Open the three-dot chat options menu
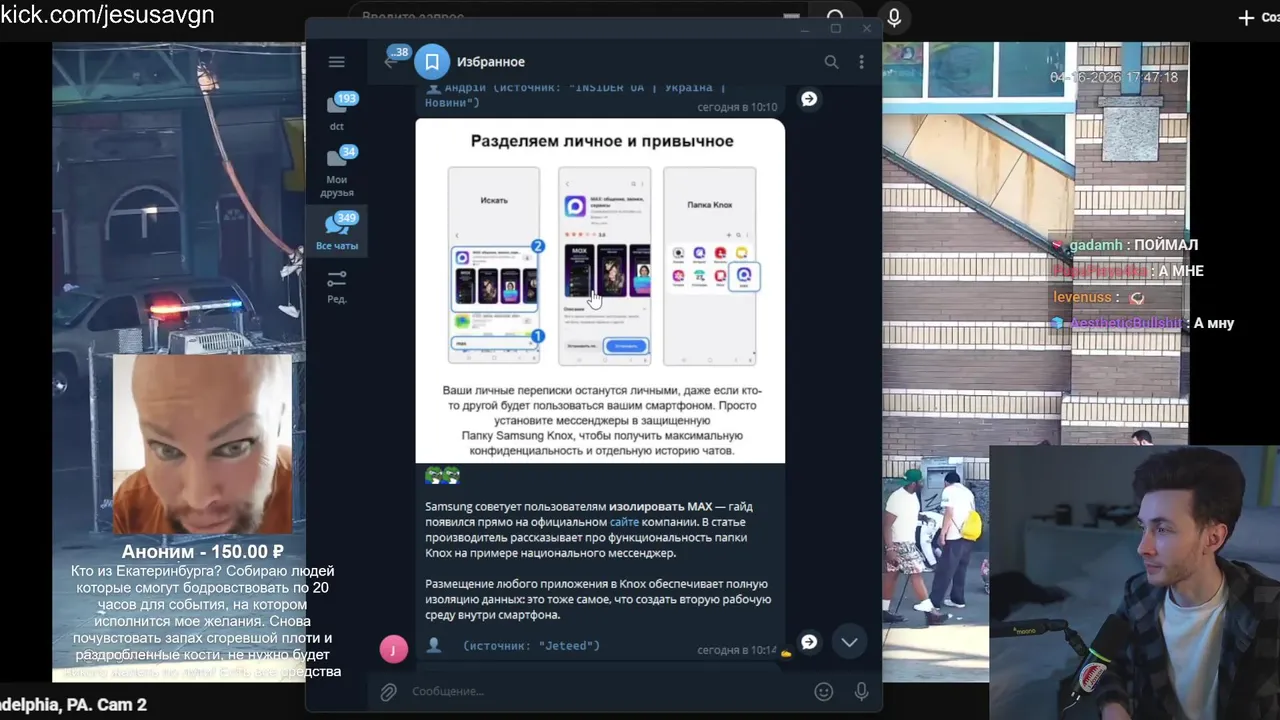The width and height of the screenshot is (1280, 720). click(x=861, y=62)
